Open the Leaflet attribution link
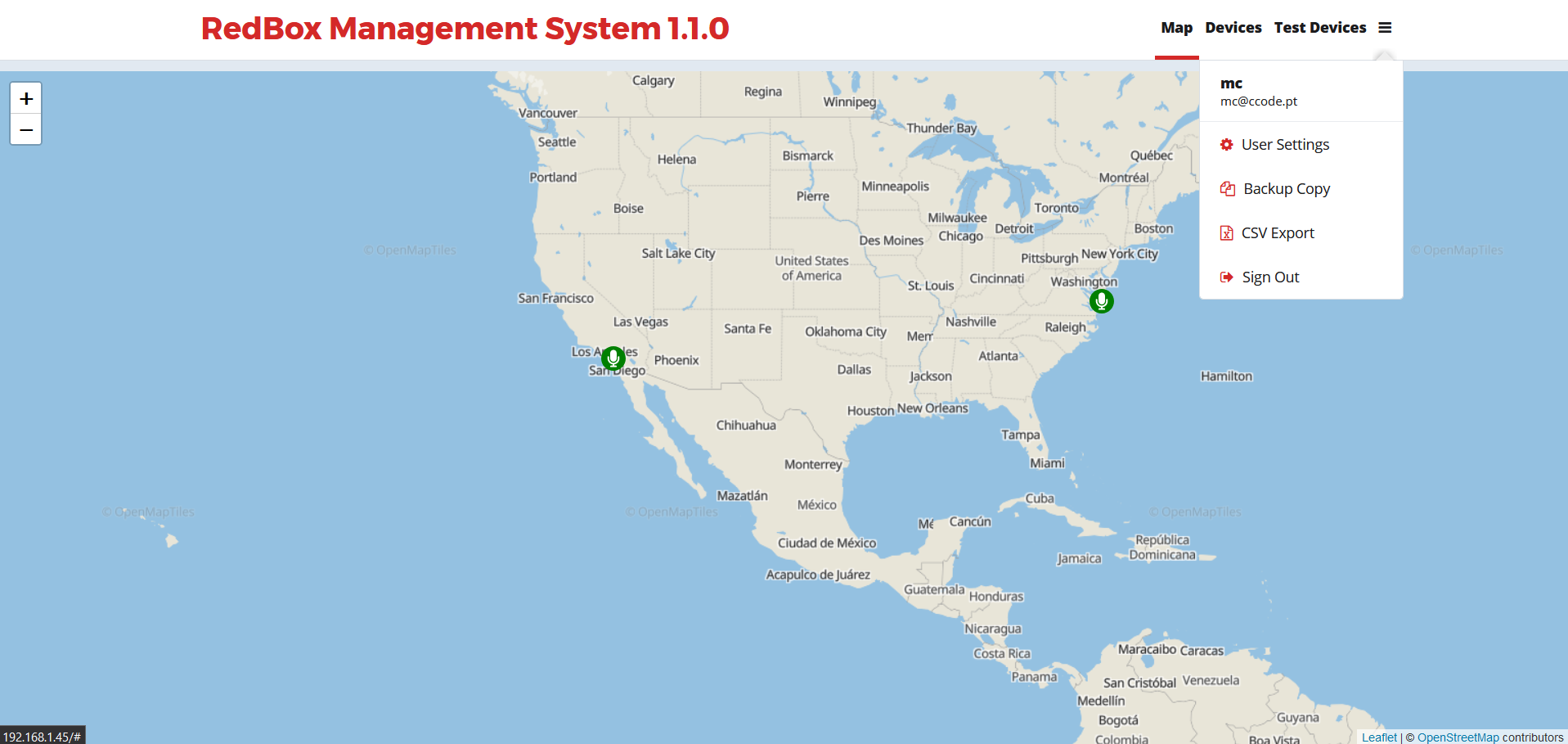Screen dimensions: 1568x744 coord(1379,737)
